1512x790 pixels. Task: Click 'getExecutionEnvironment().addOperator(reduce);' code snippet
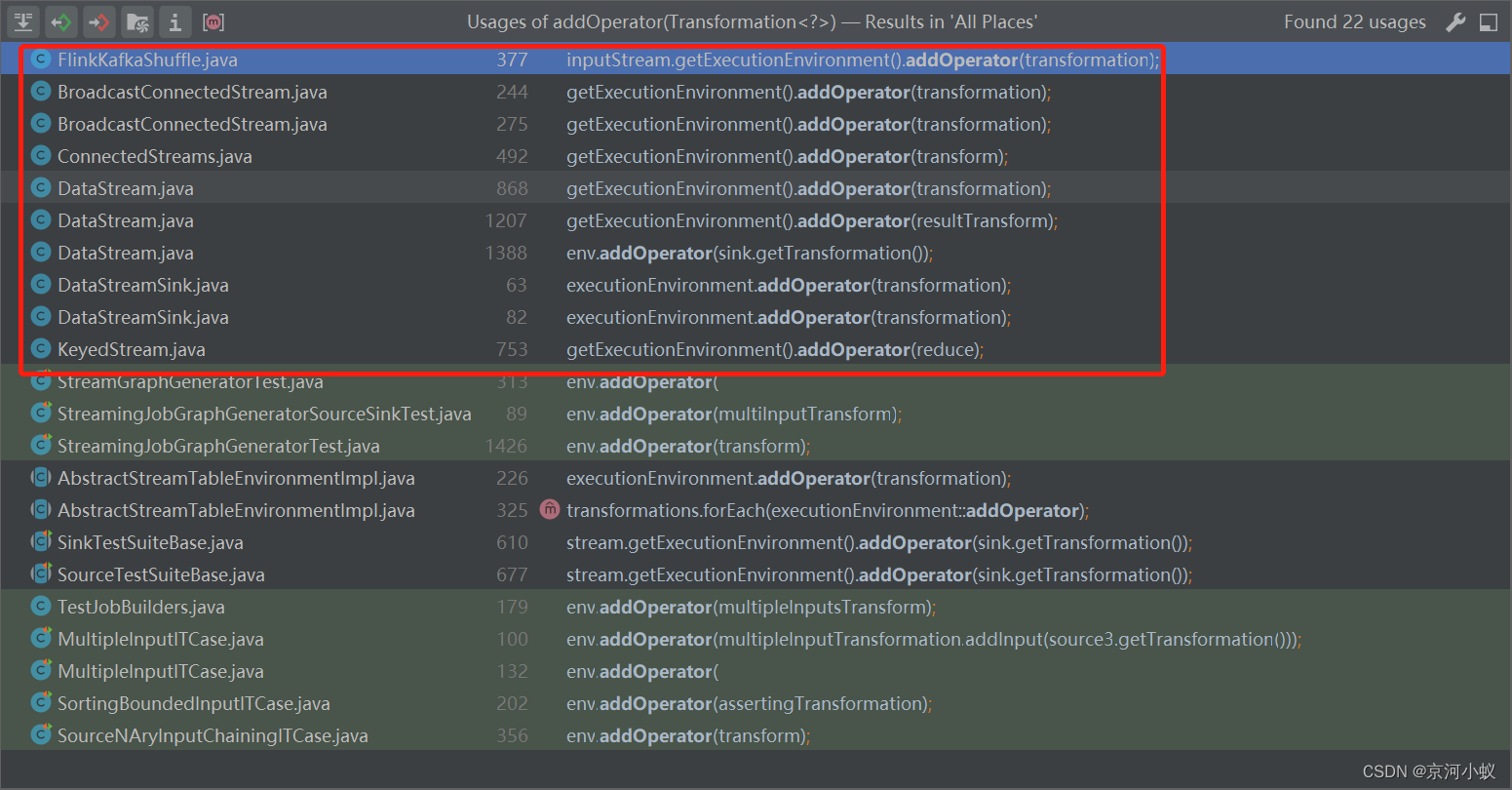[775, 349]
